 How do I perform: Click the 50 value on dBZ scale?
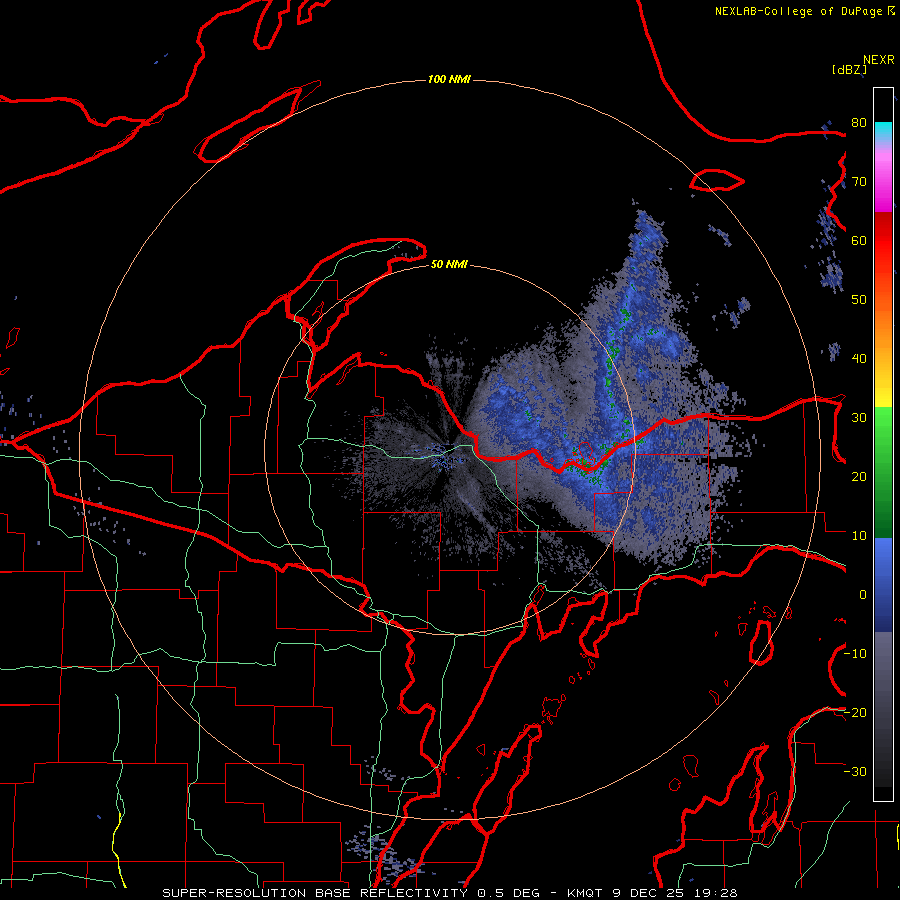859,300
